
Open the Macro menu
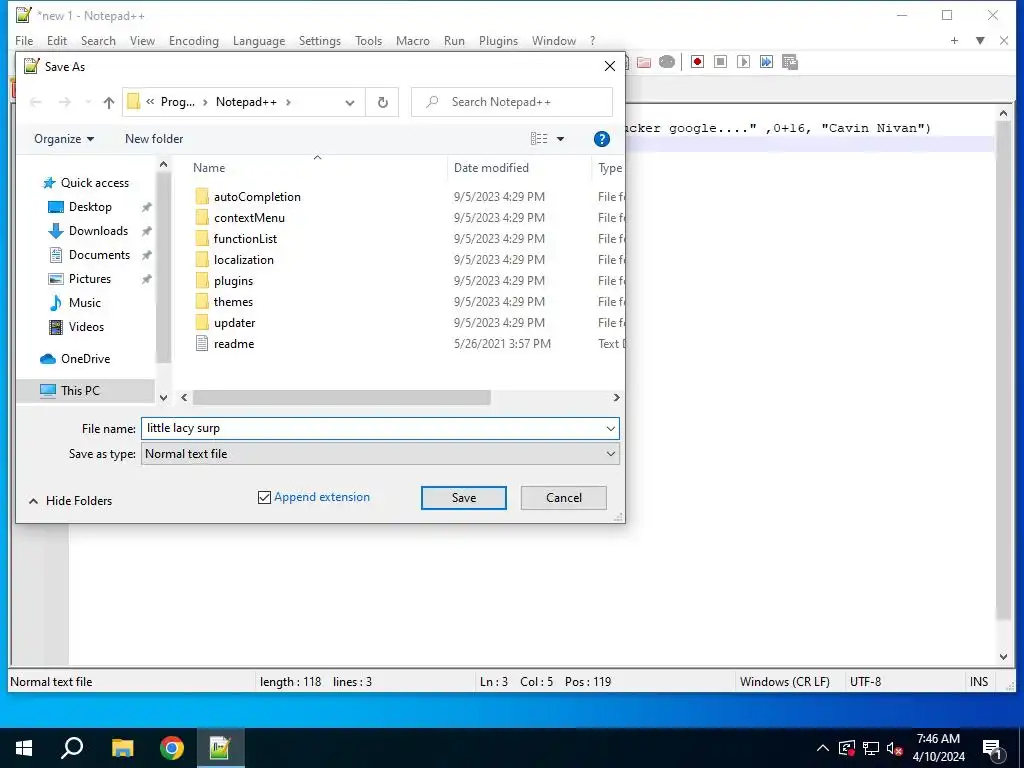[413, 40]
